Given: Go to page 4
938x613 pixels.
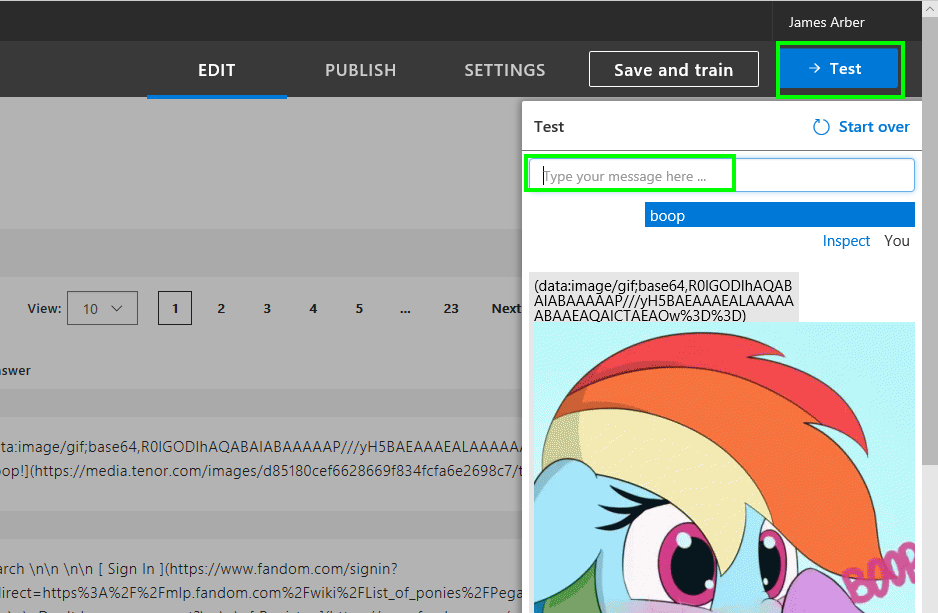Looking at the screenshot, I should point(313,308).
